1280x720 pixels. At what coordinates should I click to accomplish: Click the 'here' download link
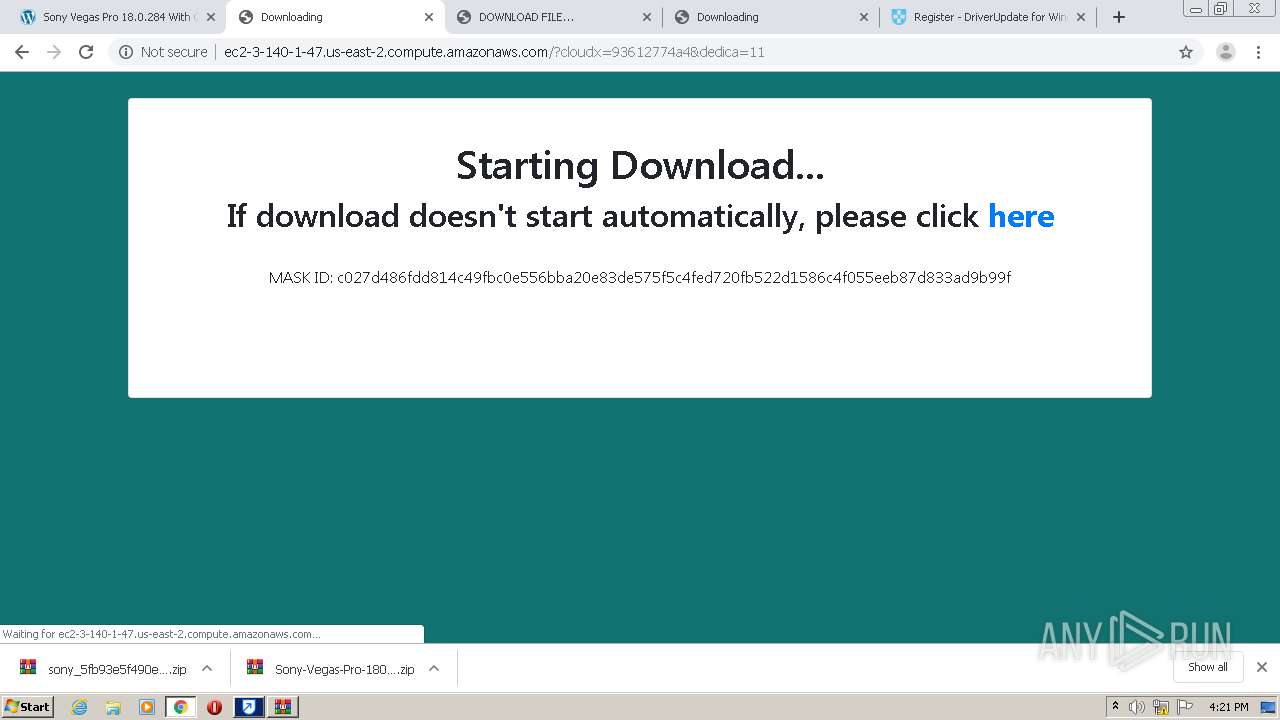1021,216
